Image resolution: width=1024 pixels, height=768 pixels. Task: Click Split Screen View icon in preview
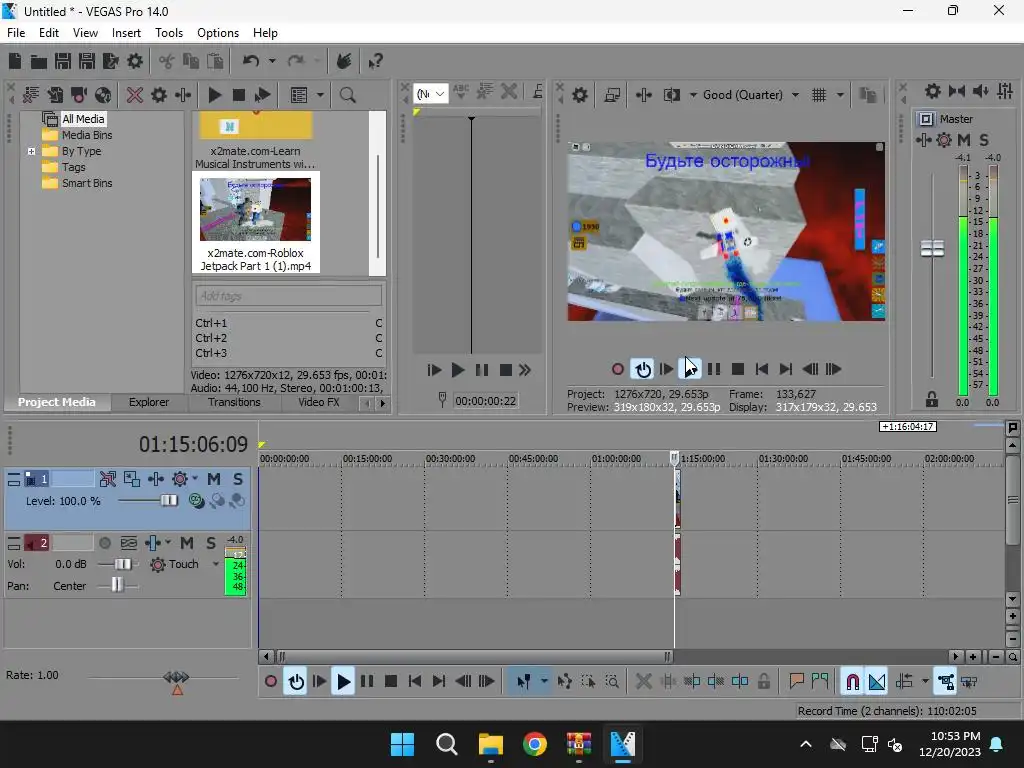671,95
